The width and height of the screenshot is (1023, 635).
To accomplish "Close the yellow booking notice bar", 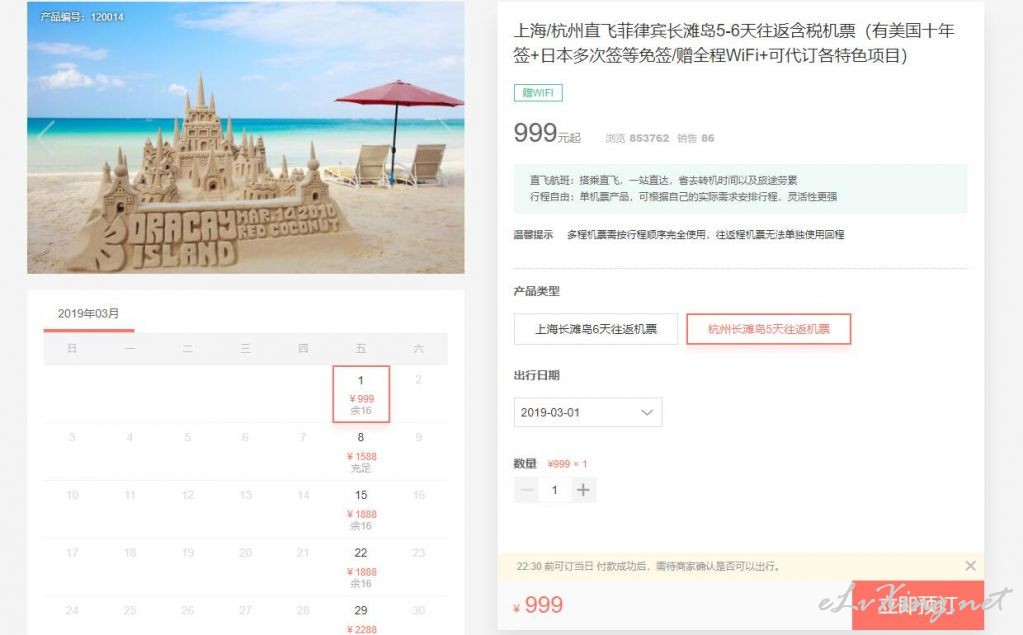I will 970,566.
